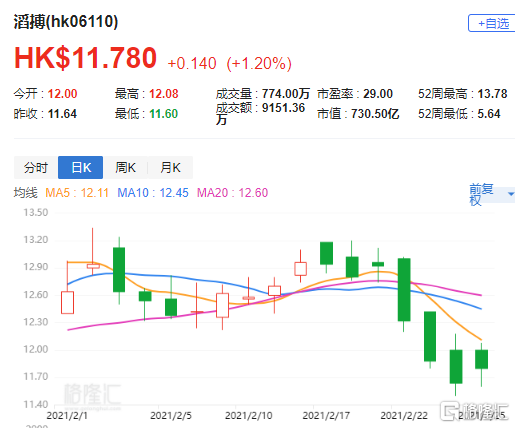The height and width of the screenshot is (428, 515).
Task: Click 成交额 value 9151.36
Action: 283,108
